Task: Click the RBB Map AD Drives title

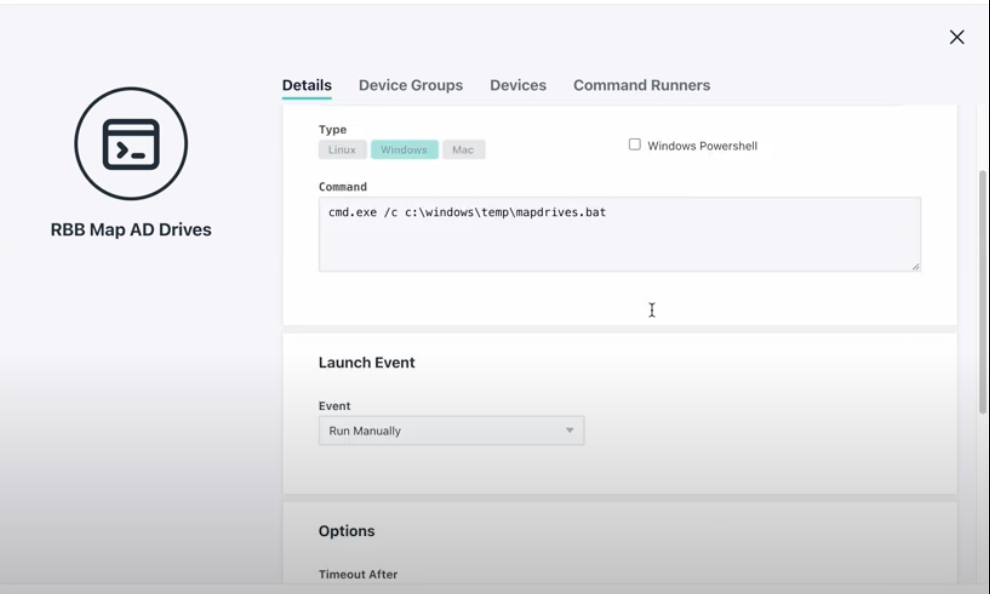Action: 131,229
